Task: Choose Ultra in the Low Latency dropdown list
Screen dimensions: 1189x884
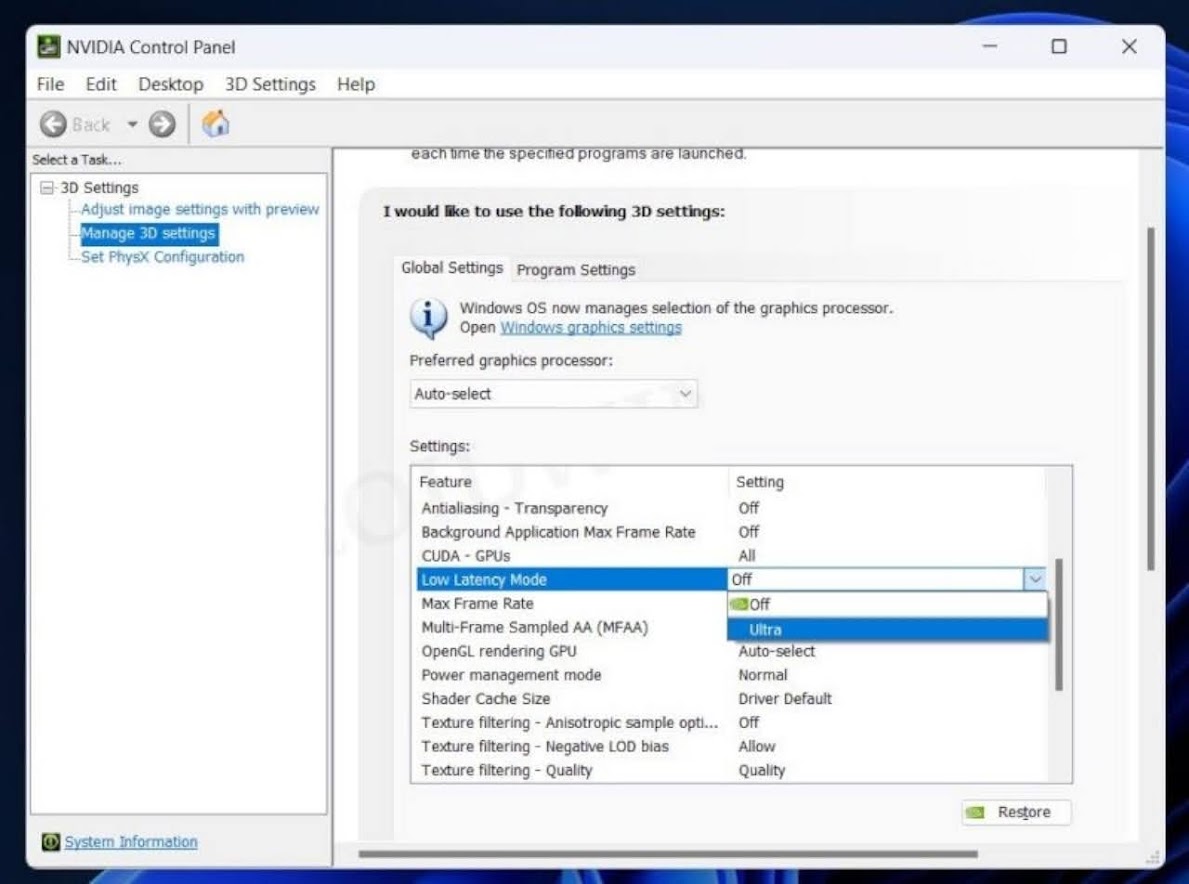Action: point(887,629)
